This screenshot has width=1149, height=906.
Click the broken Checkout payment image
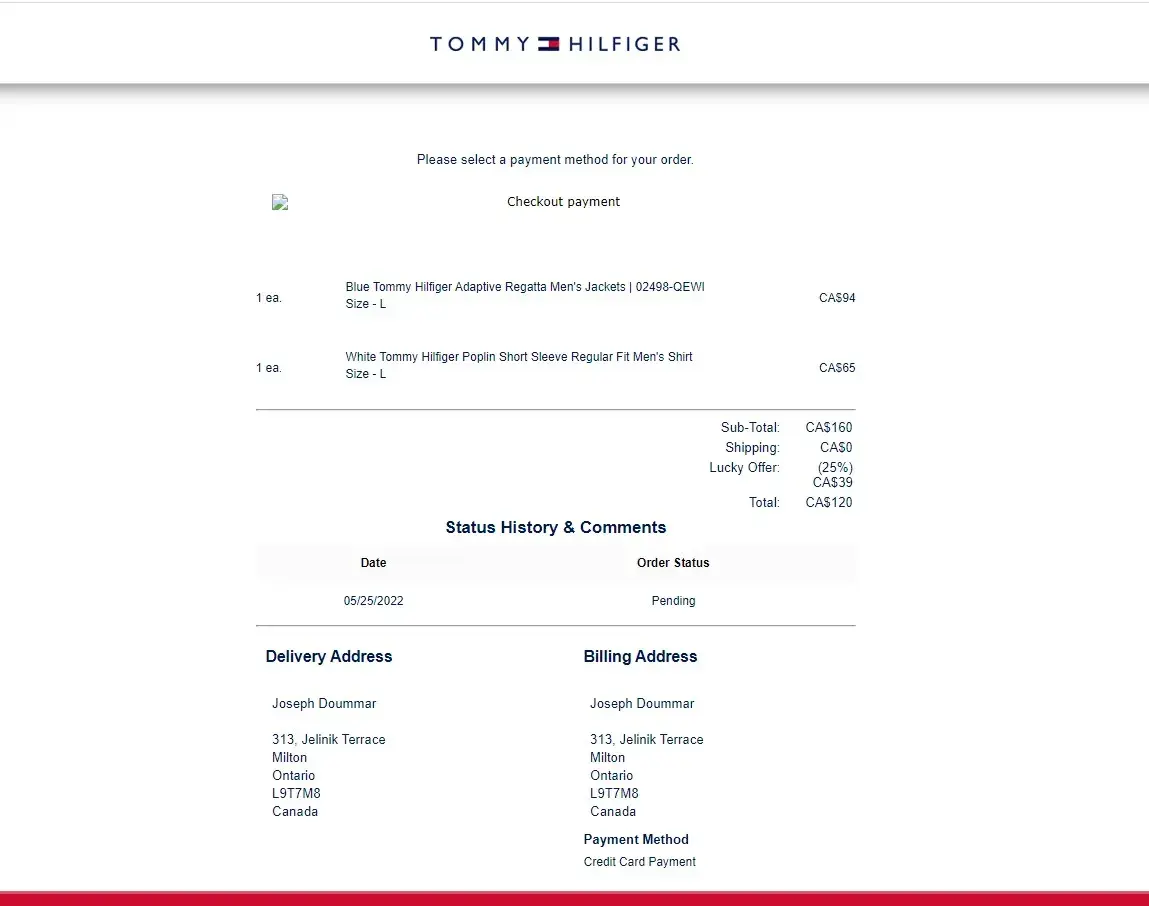[x=280, y=202]
